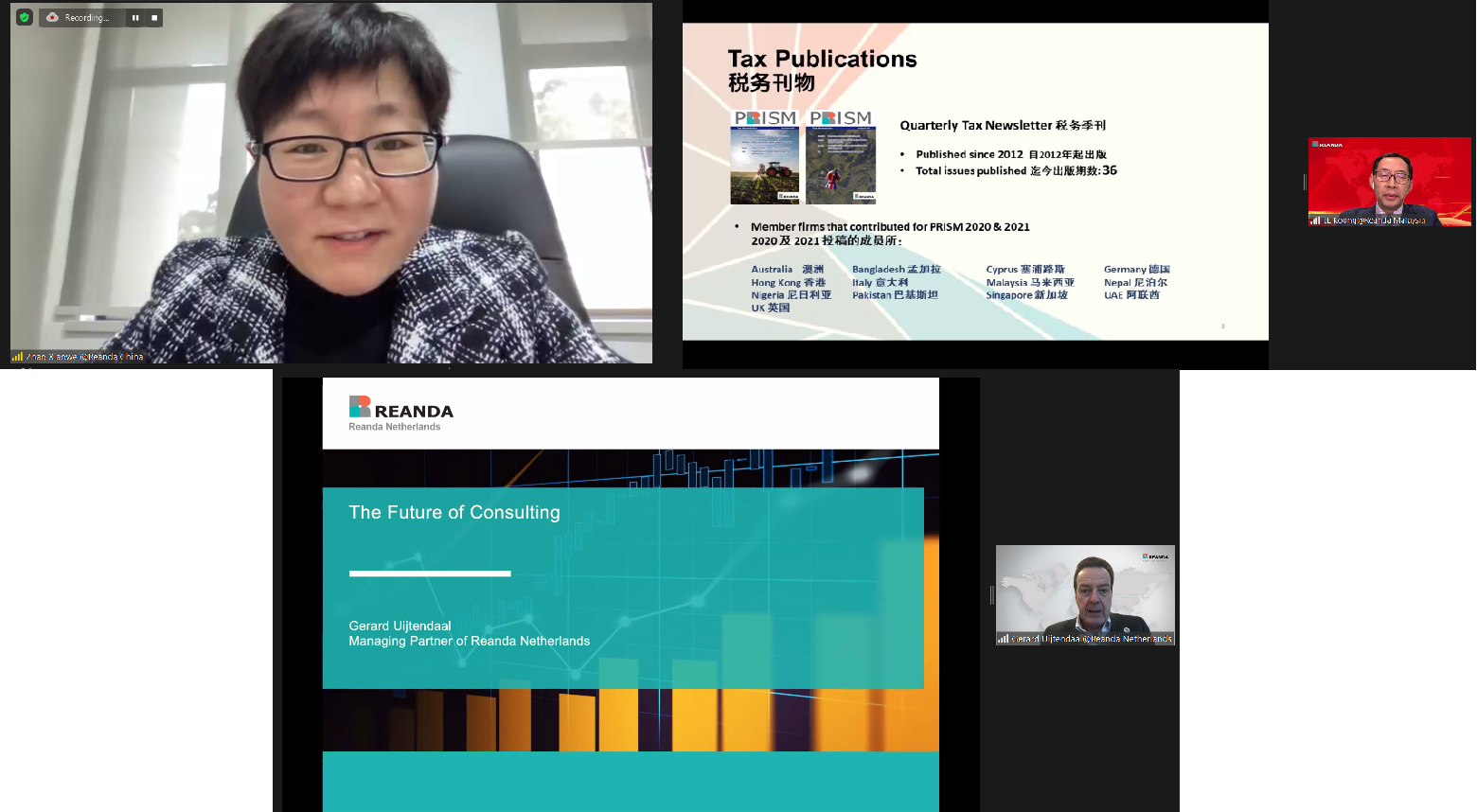Click the "Recording..." status label
The width and height of the screenshot is (1477, 812).
86,17
